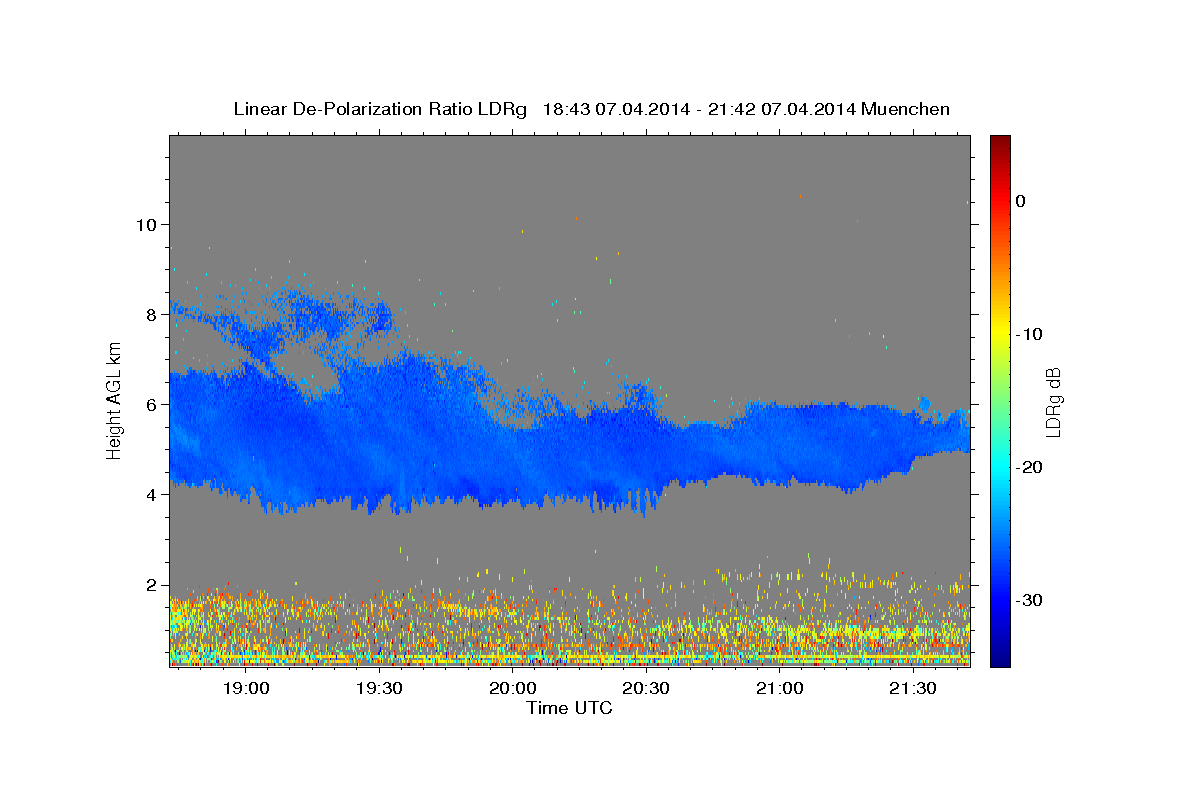
Task: Click the height tick label '10'
Action: tap(146, 224)
